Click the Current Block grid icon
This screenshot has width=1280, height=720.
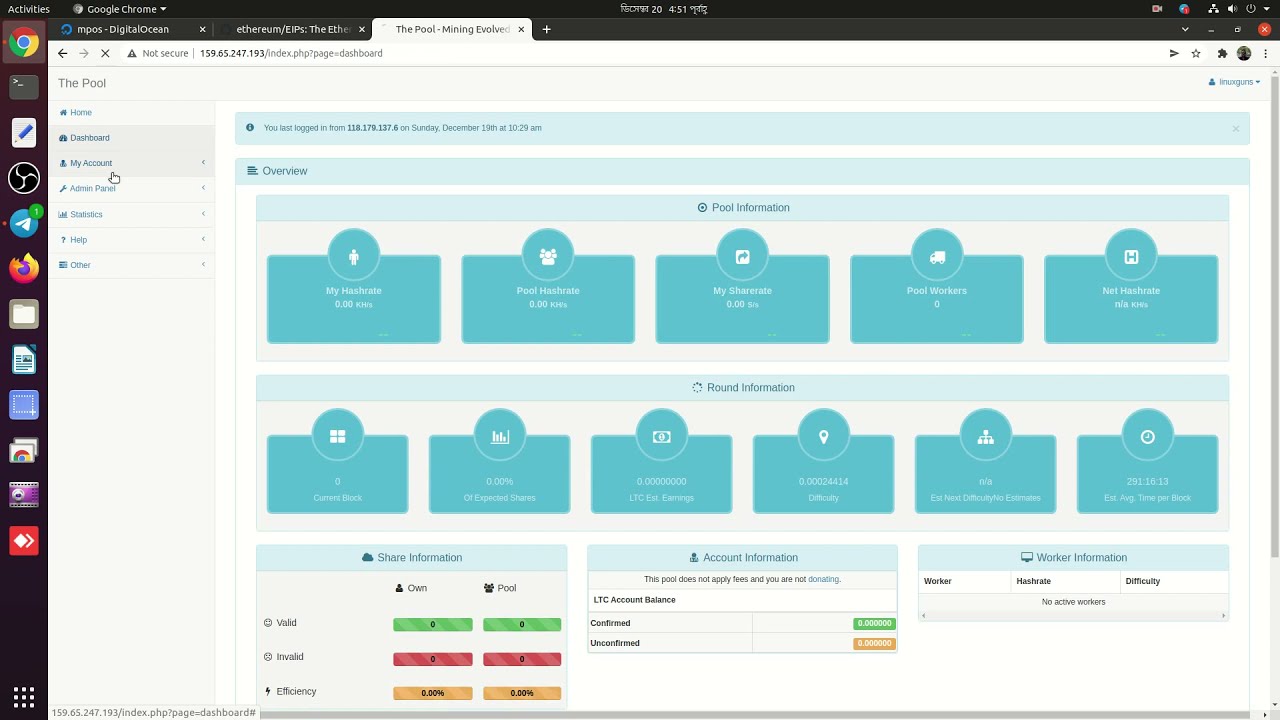click(x=338, y=437)
